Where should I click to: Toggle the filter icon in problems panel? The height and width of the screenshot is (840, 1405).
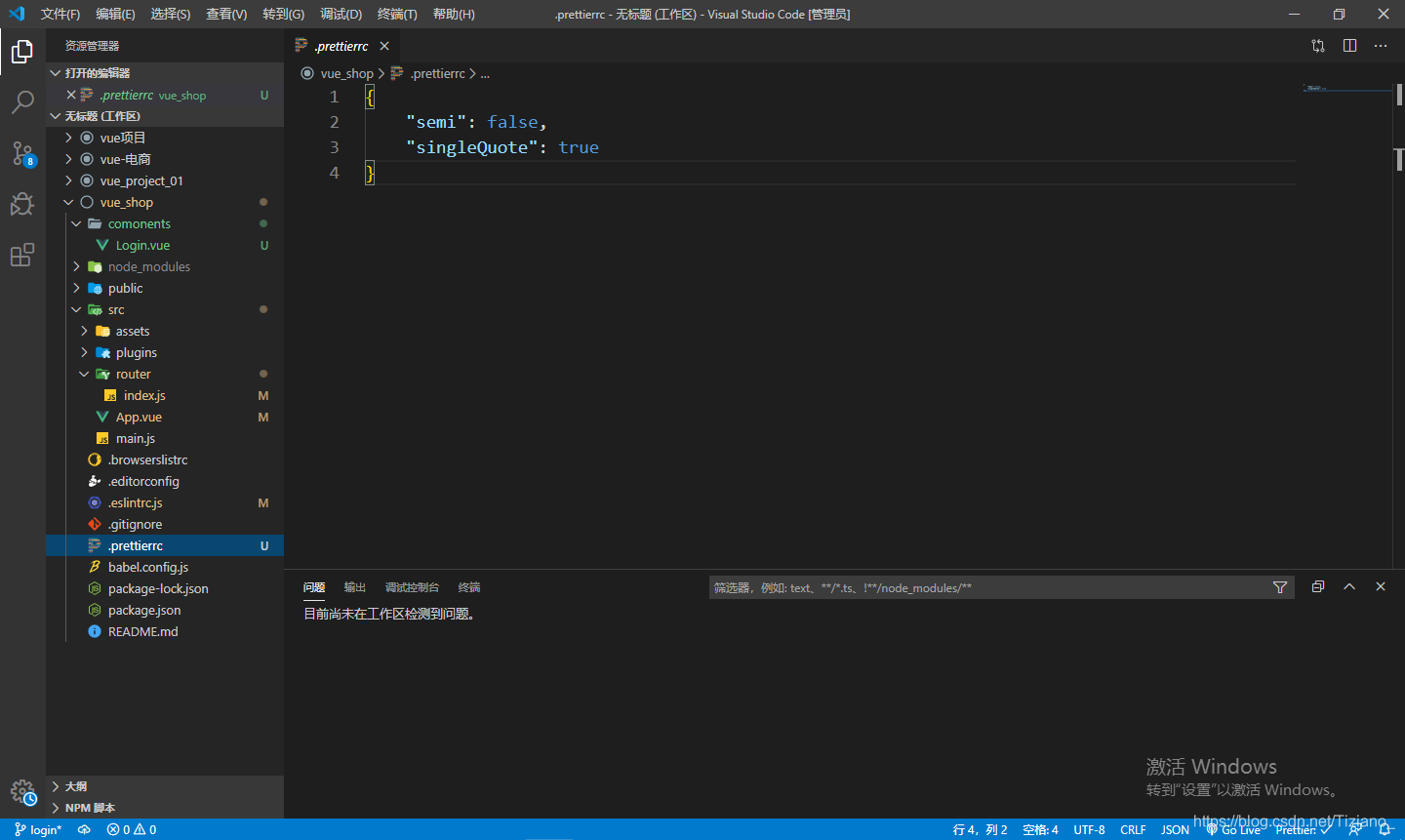(1279, 586)
